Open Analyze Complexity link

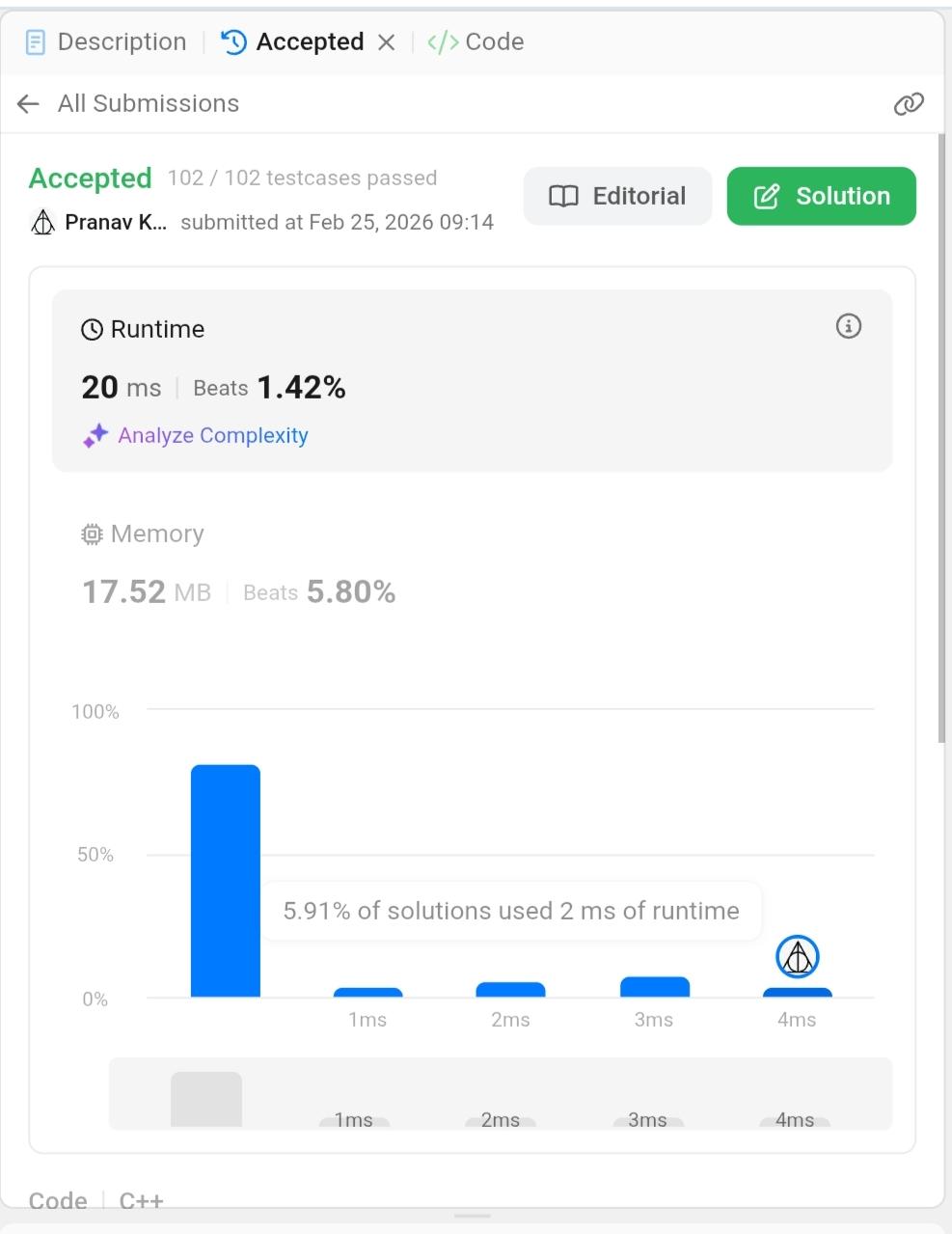coord(213,436)
